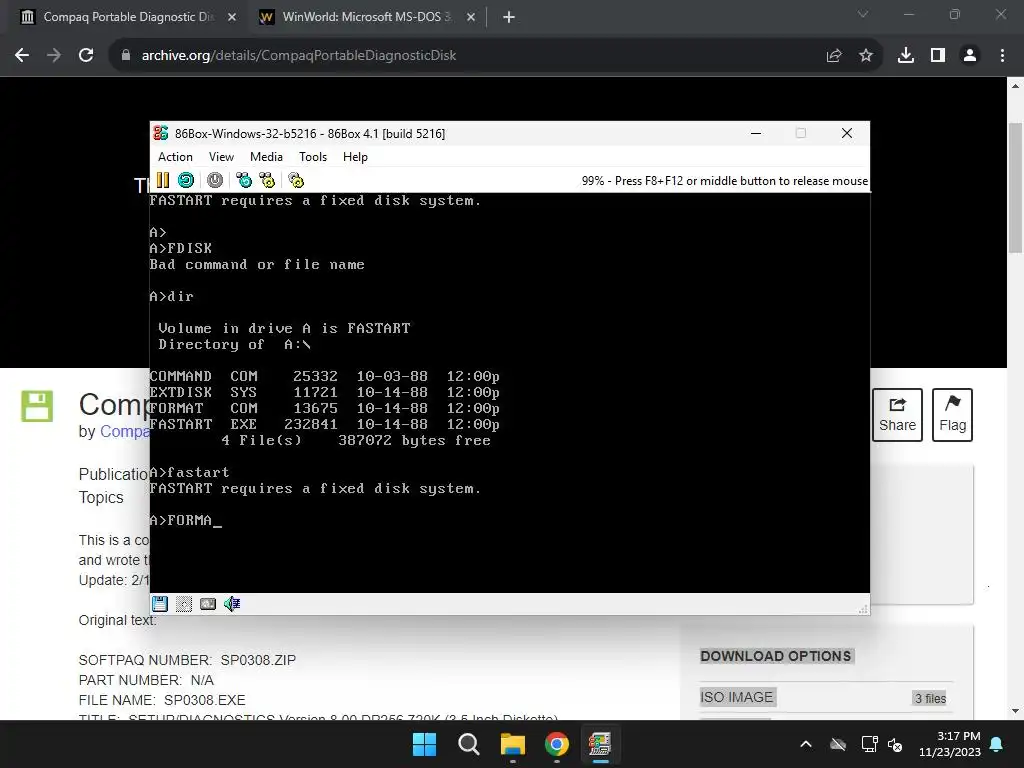Go forward in Chrome
Image resolution: width=1024 pixels, height=768 pixels.
54,56
